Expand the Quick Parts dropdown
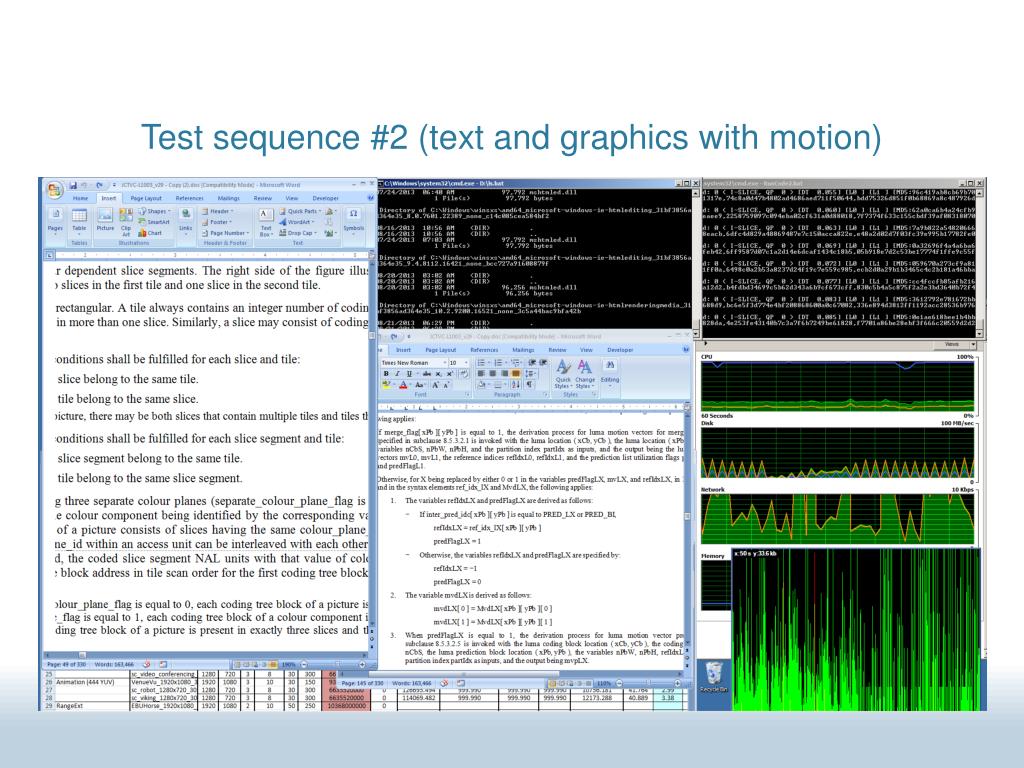 (301, 211)
